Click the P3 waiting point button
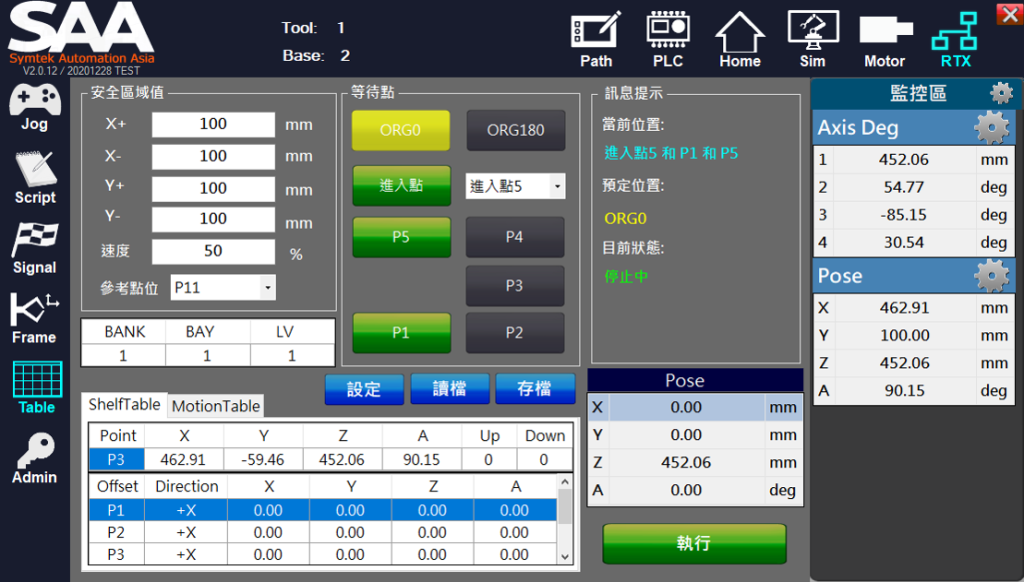This screenshot has height=582, width=1024. pos(515,285)
